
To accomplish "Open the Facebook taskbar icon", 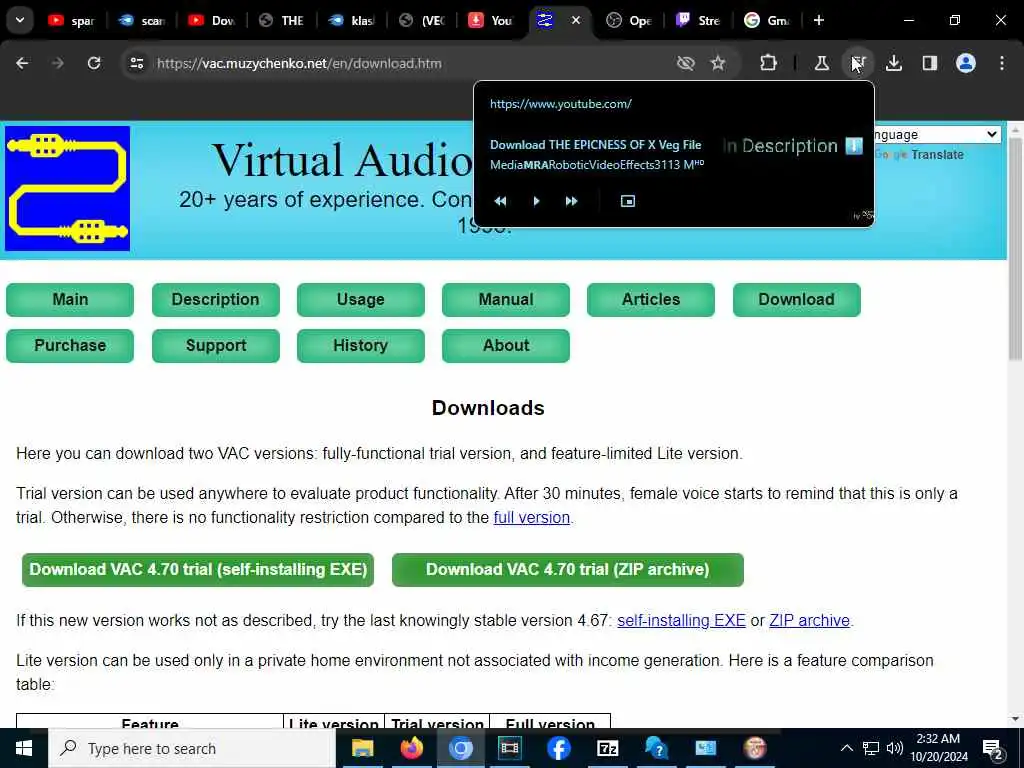I will coord(558,748).
